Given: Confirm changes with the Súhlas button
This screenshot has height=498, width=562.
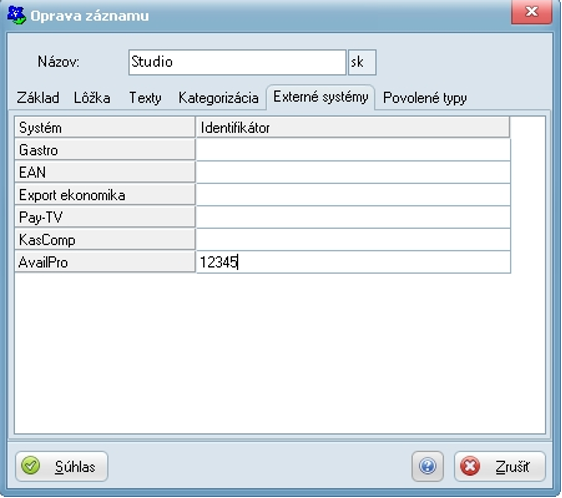Looking at the screenshot, I should pyautogui.click(x=62, y=466).
